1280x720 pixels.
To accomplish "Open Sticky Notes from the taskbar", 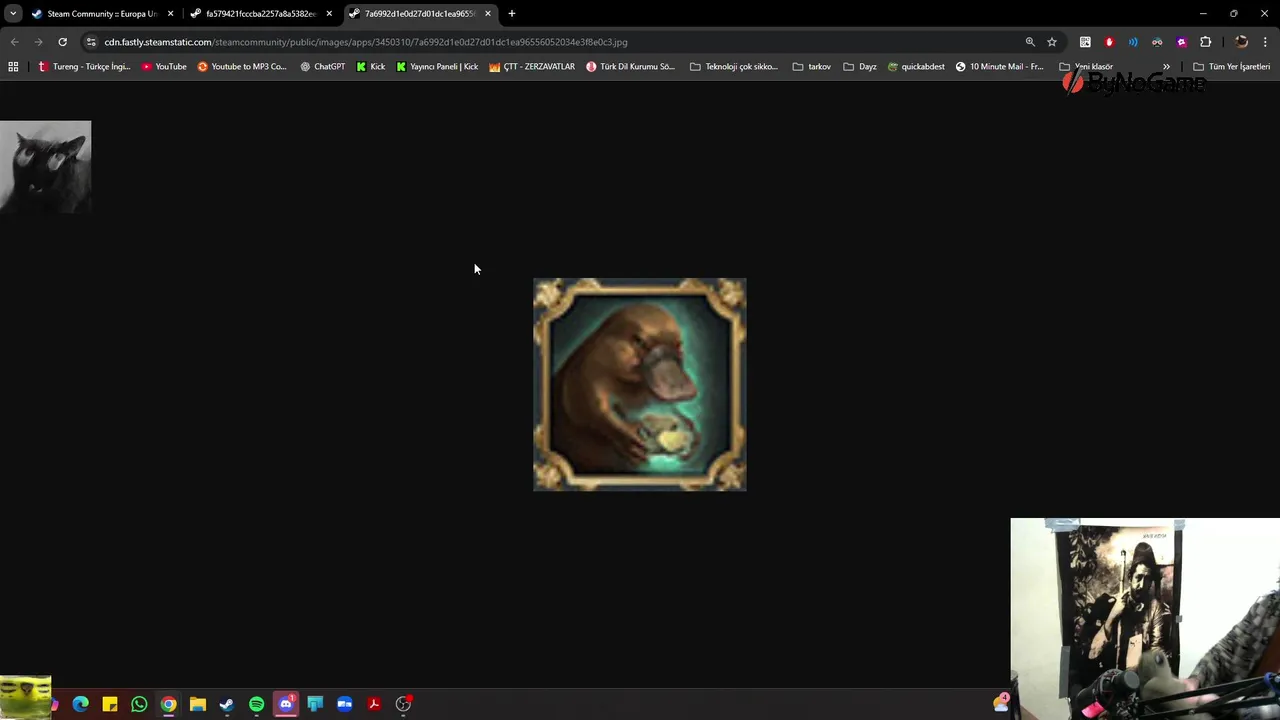I will coord(110,704).
